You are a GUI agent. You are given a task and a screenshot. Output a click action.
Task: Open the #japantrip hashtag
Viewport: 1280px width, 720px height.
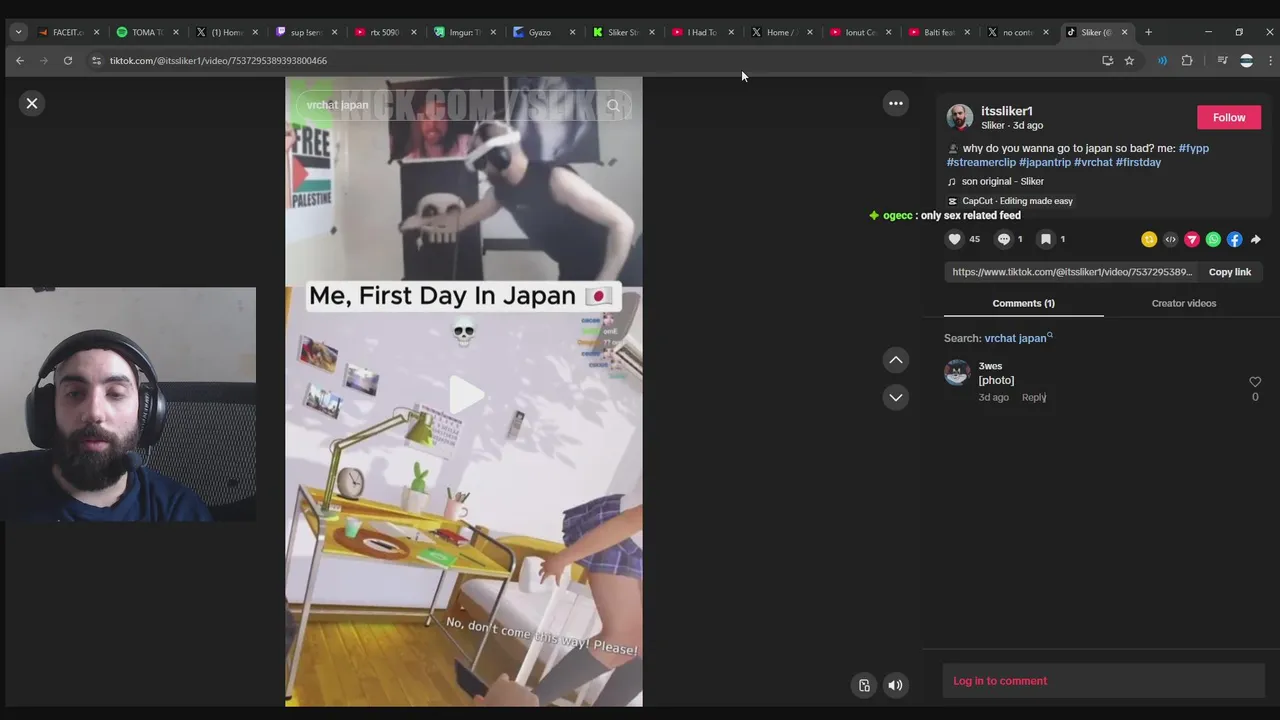[1045, 162]
